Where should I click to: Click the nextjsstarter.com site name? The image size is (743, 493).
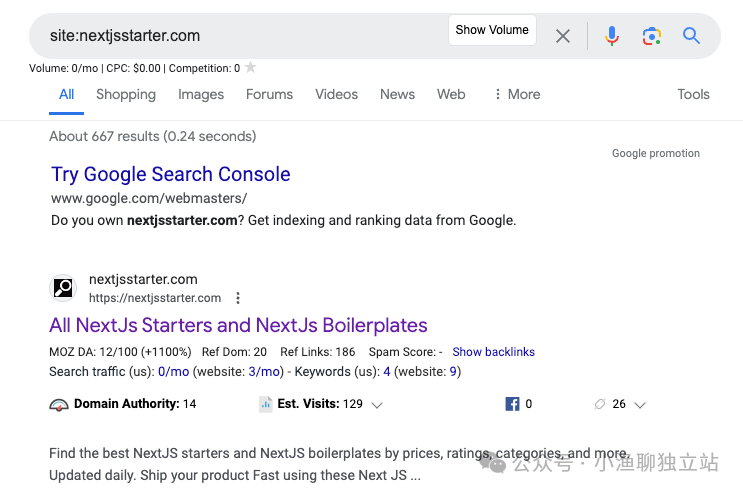(x=143, y=279)
